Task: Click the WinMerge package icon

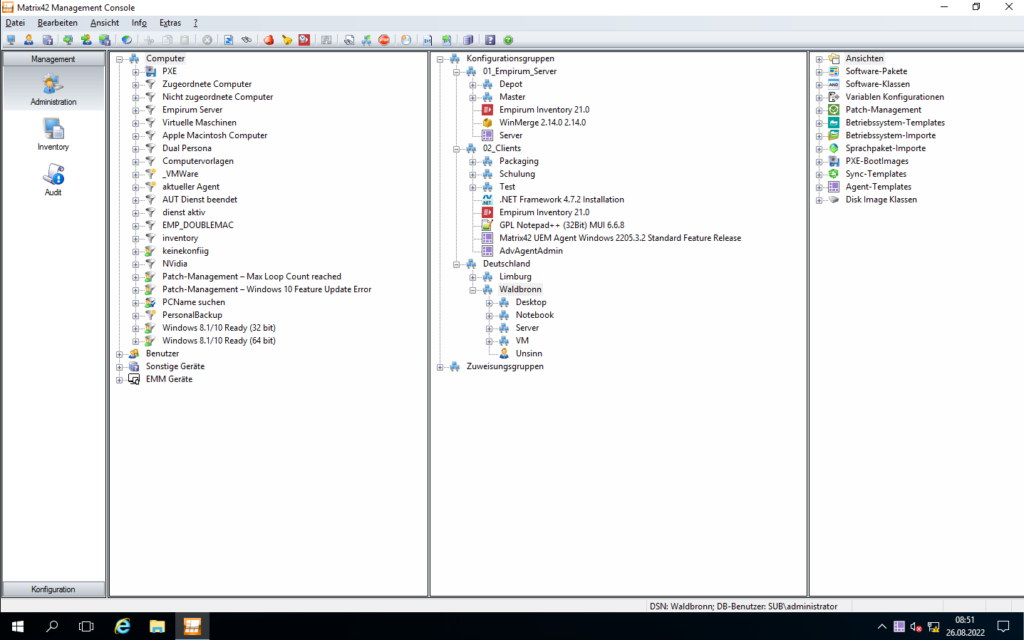Action: tap(487, 122)
